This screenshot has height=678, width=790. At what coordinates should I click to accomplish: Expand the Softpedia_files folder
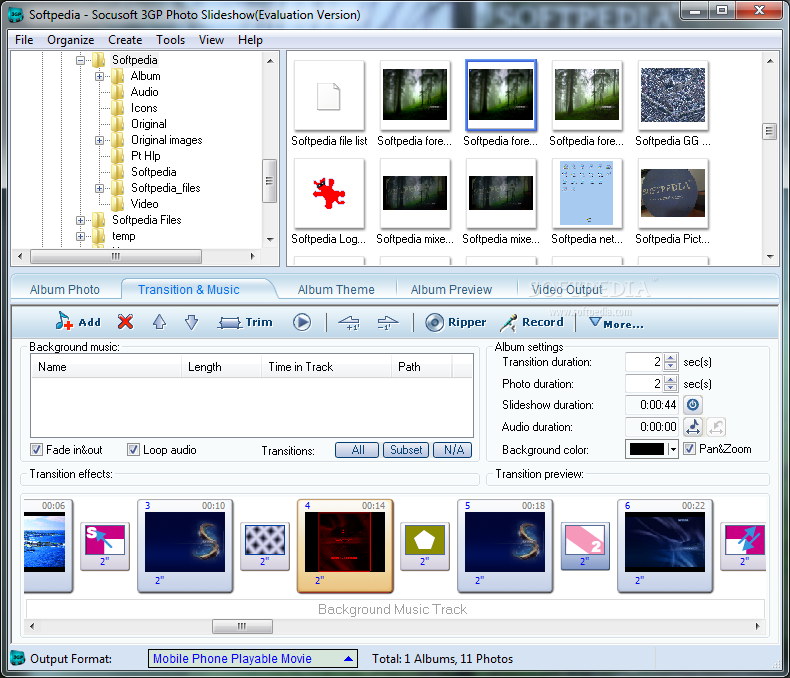pyautogui.click(x=99, y=188)
